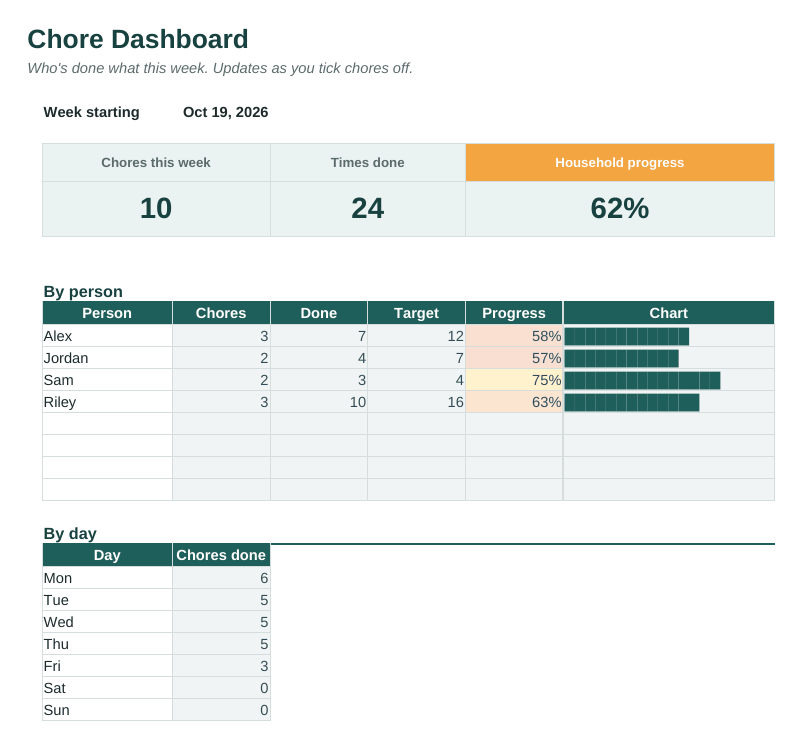This screenshot has width=803, height=749.
Task: Click Alex's target value 12
Action: 416,336
